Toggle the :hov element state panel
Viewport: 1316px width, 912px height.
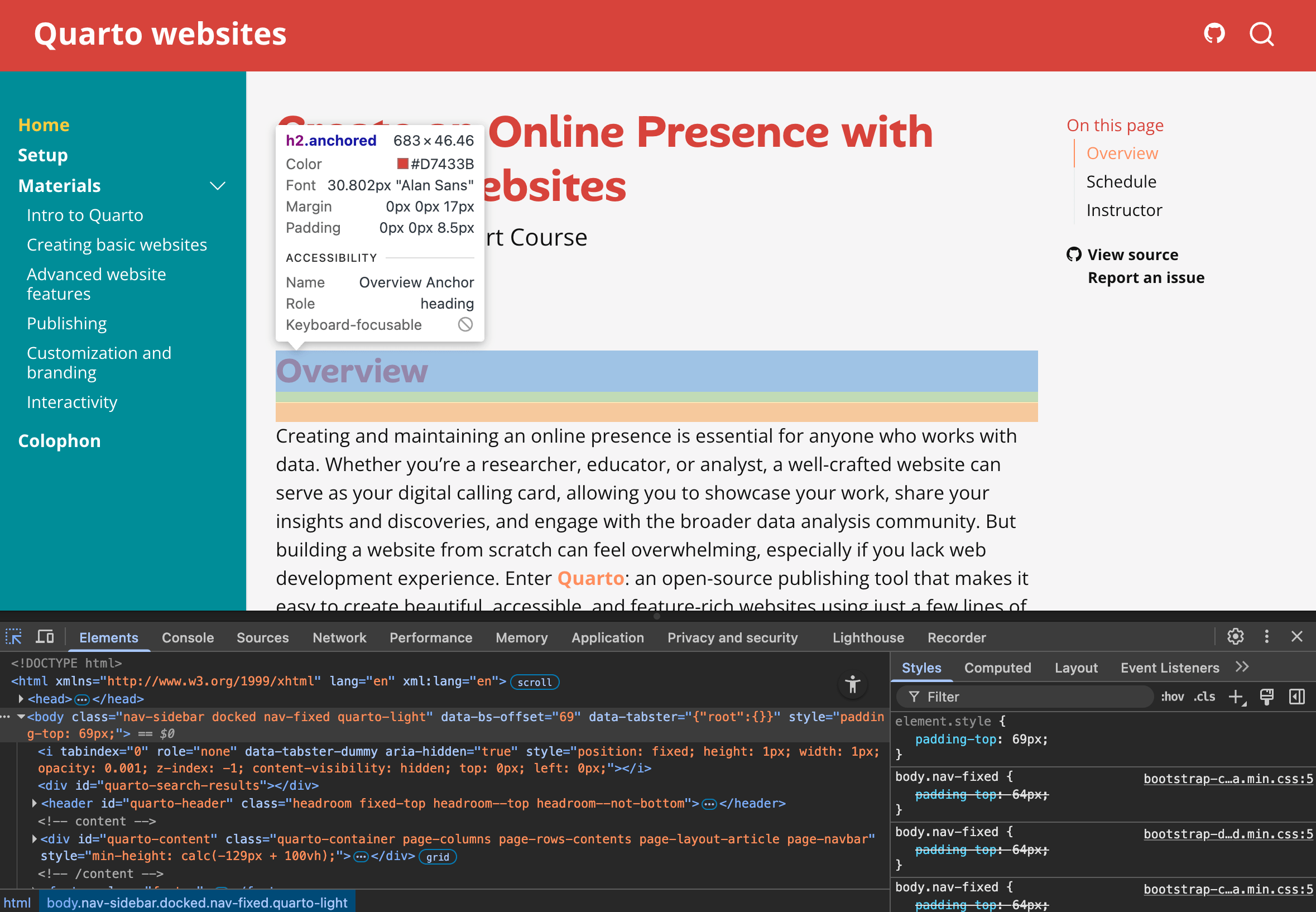(1172, 697)
